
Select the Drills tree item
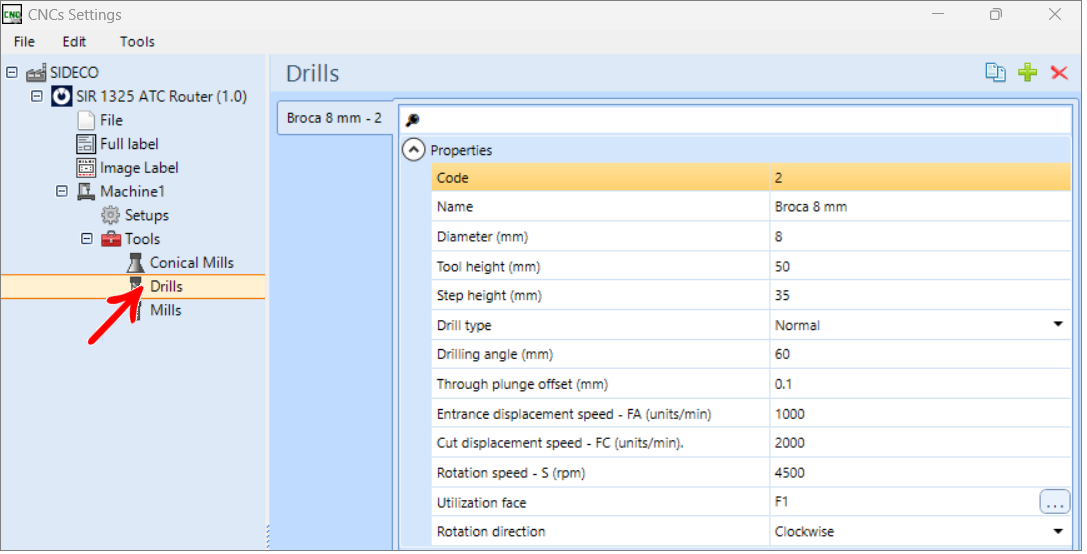[x=166, y=286]
